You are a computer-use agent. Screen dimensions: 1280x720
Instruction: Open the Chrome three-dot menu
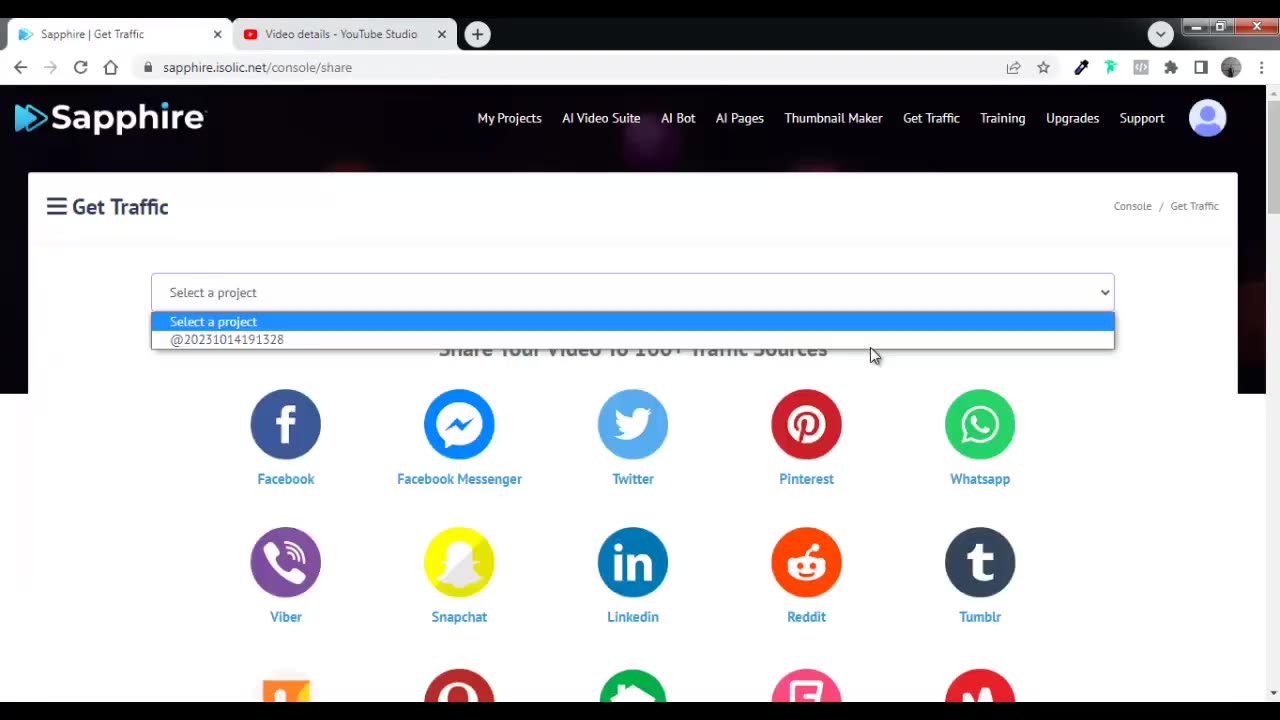(1261, 67)
